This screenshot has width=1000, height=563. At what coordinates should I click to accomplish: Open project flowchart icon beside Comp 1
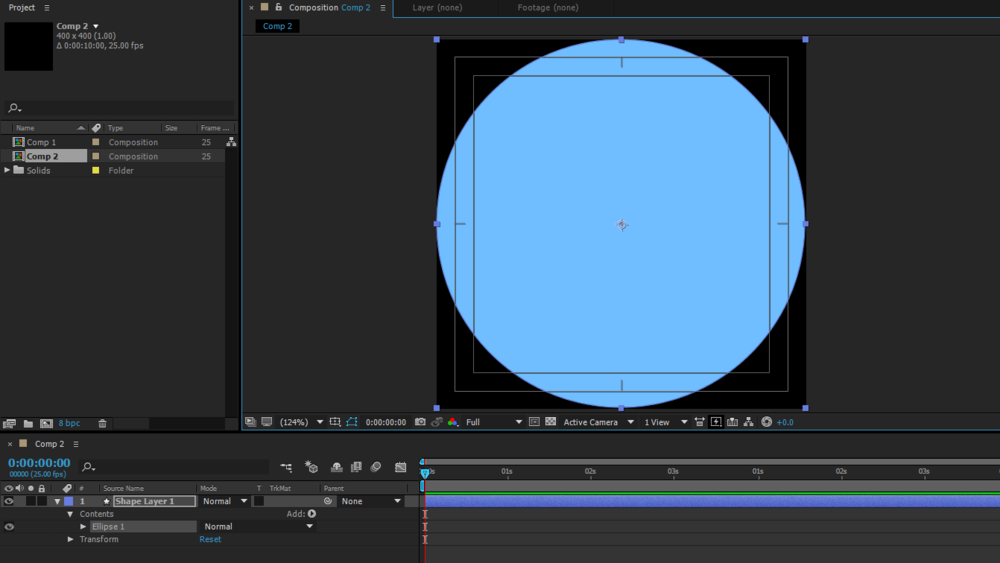231,142
